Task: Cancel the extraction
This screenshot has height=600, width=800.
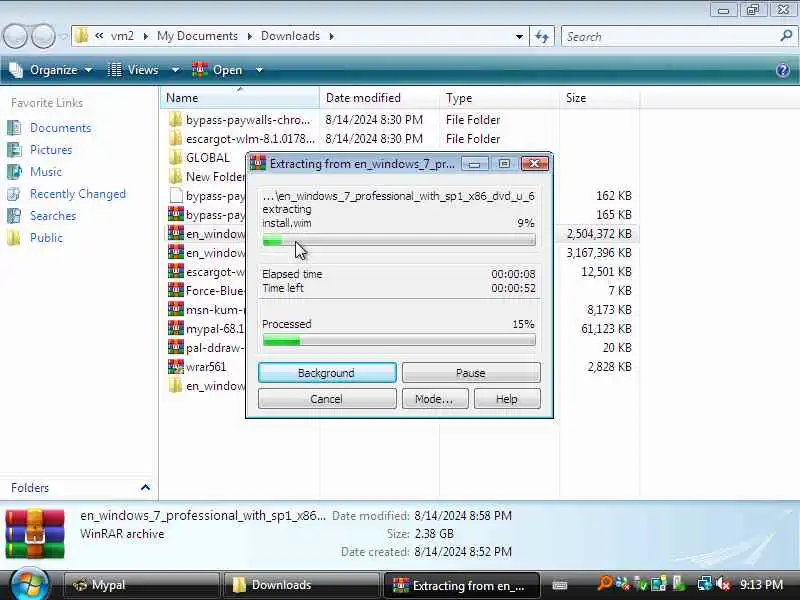Action: pyautogui.click(x=327, y=398)
